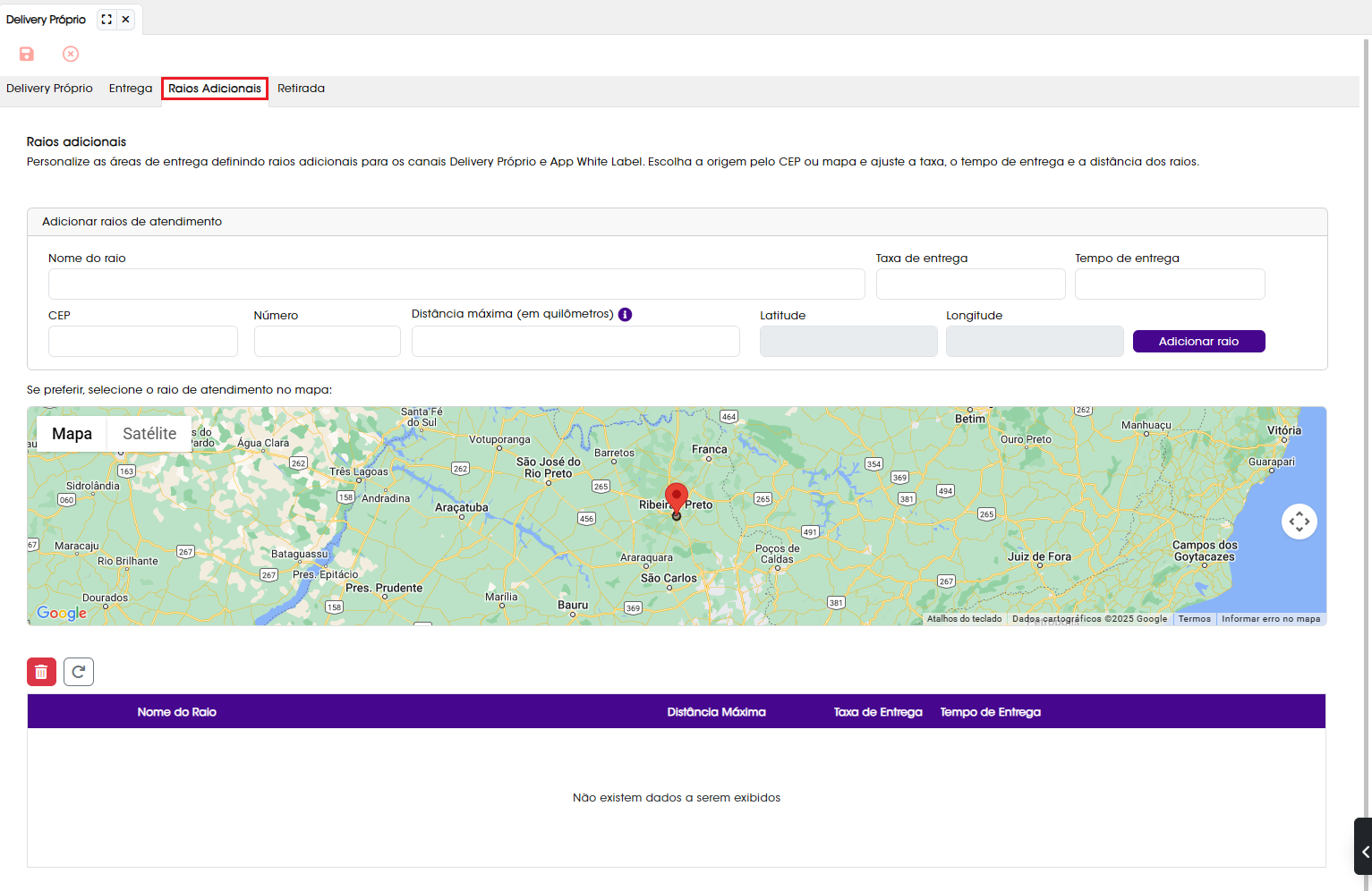Click the Distância máxima input field
This screenshot has width=1372, height=891.
click(x=575, y=341)
